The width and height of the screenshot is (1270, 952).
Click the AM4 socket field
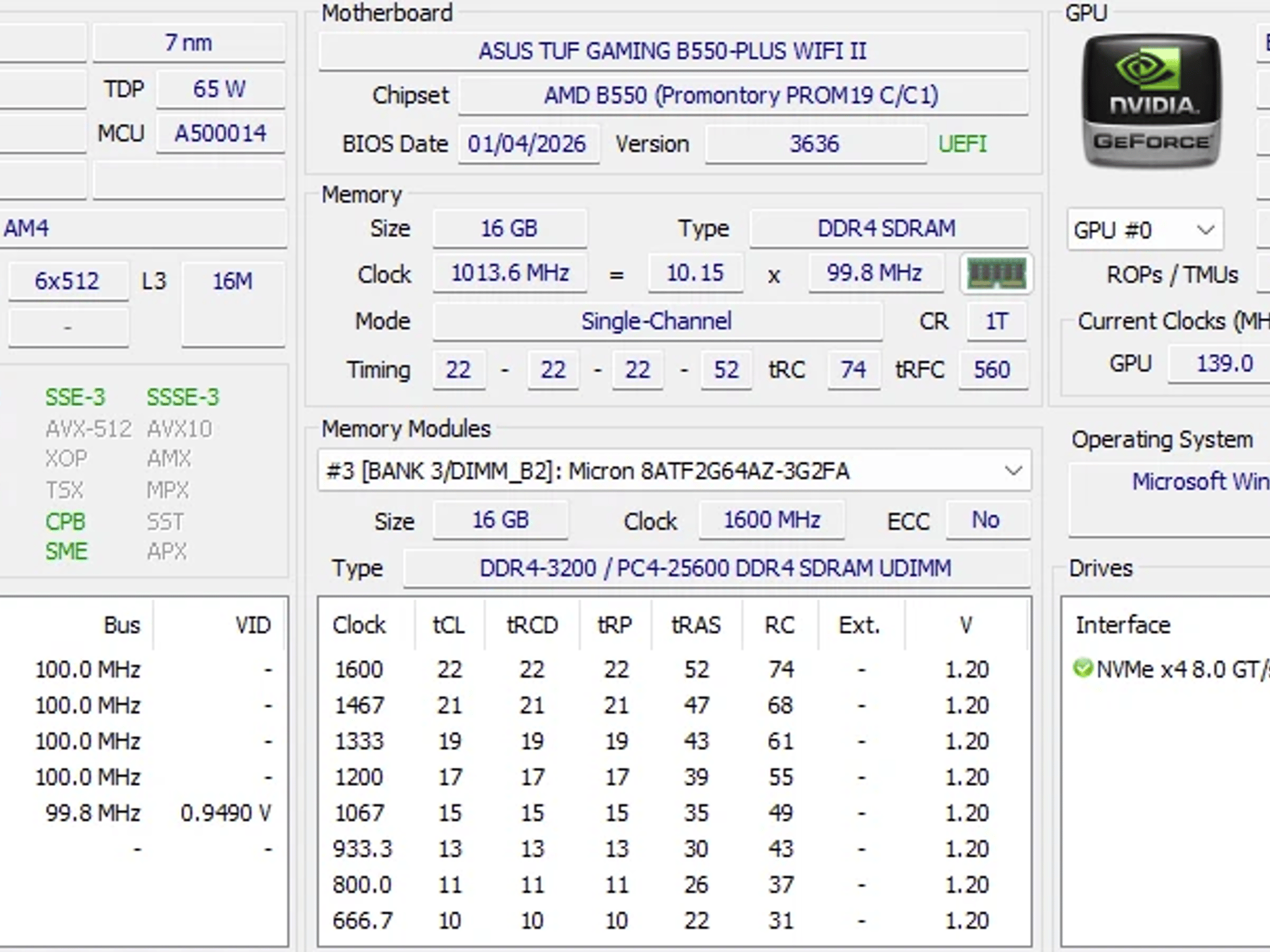pyautogui.click(x=143, y=228)
